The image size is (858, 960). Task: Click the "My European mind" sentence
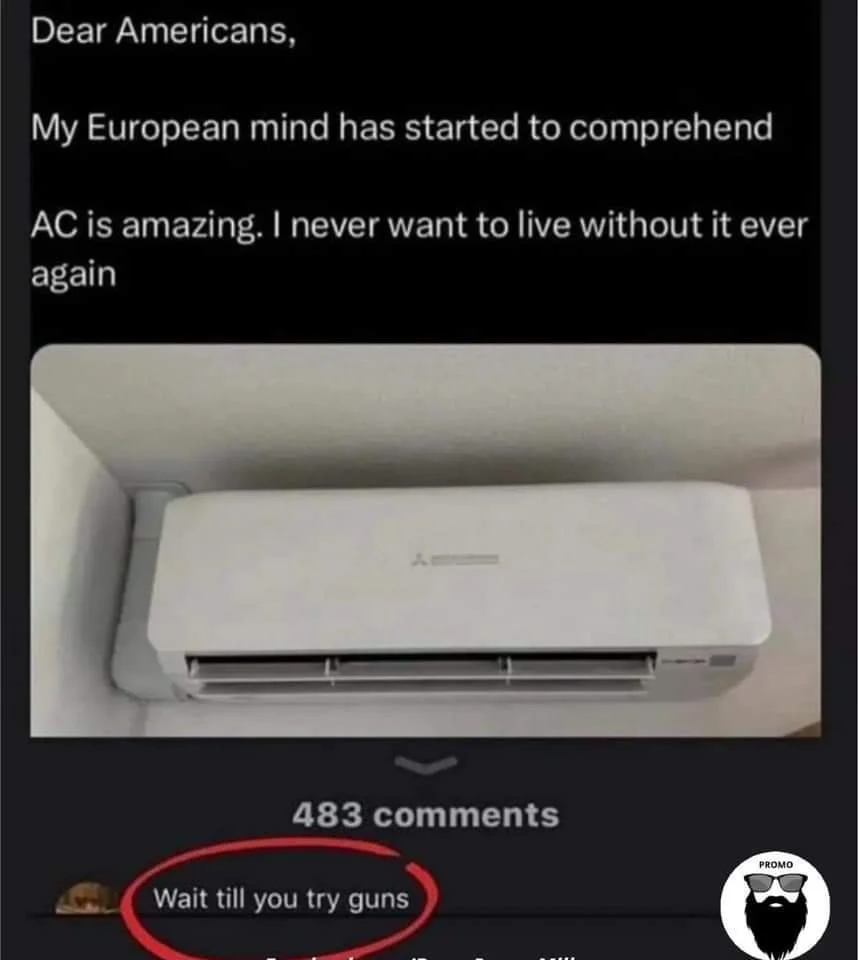point(402,127)
